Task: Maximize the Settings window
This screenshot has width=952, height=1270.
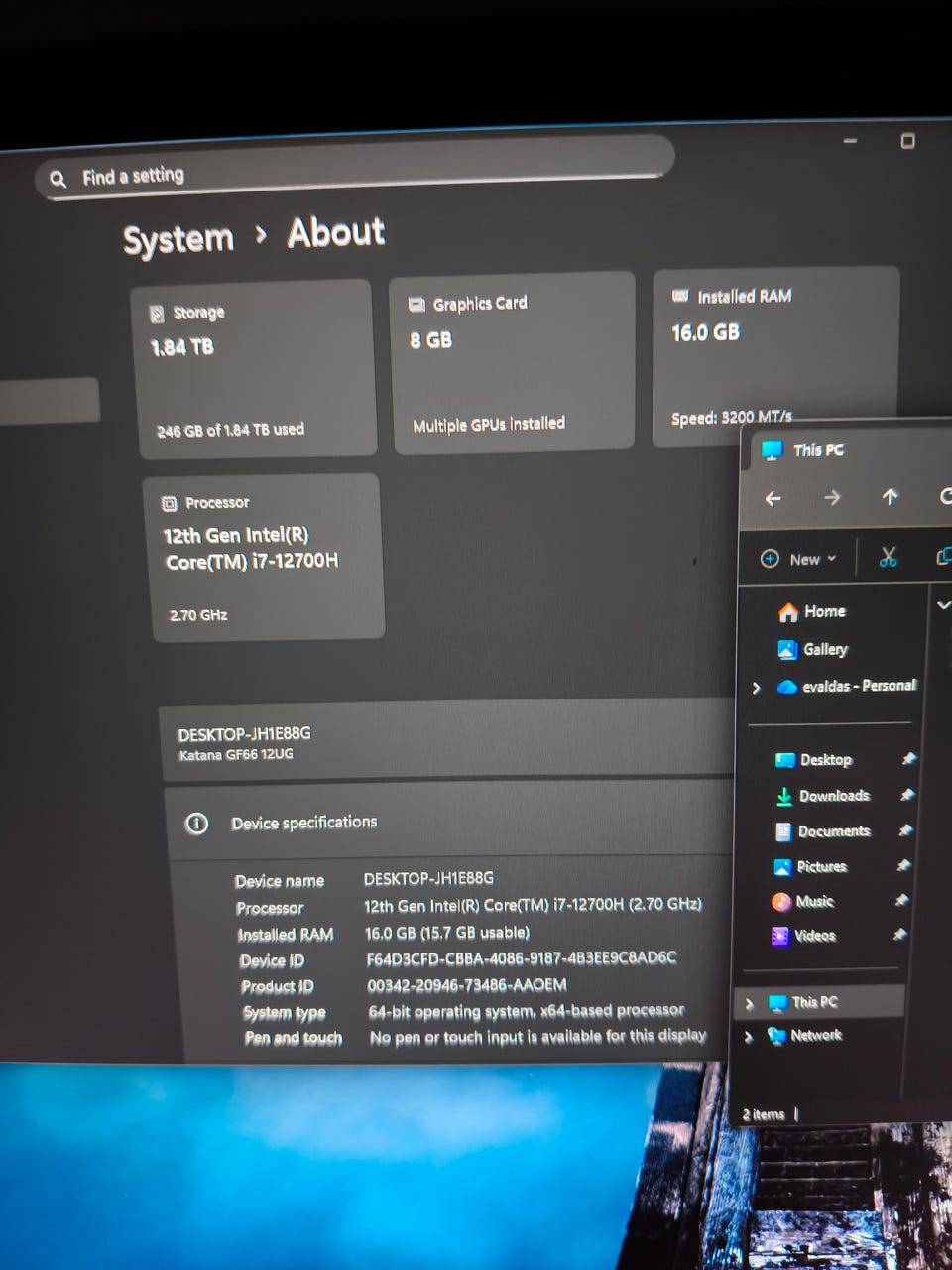Action: tap(907, 141)
